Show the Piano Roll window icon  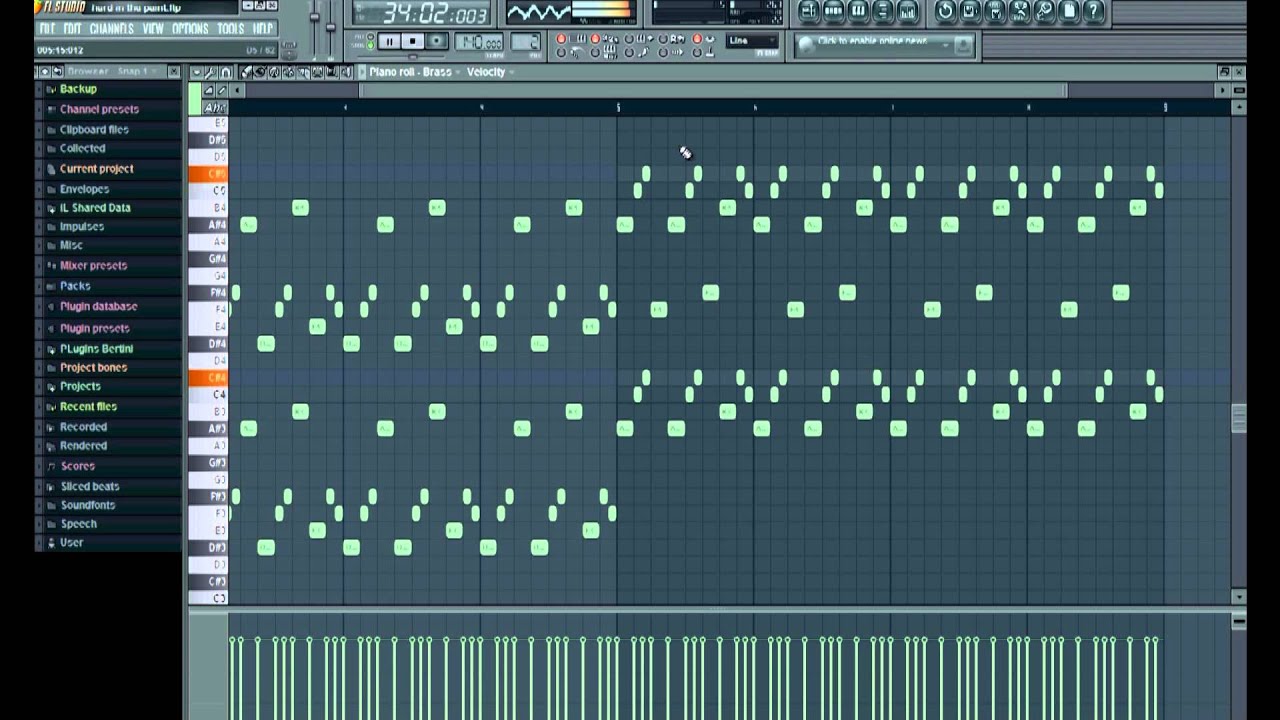coord(858,12)
